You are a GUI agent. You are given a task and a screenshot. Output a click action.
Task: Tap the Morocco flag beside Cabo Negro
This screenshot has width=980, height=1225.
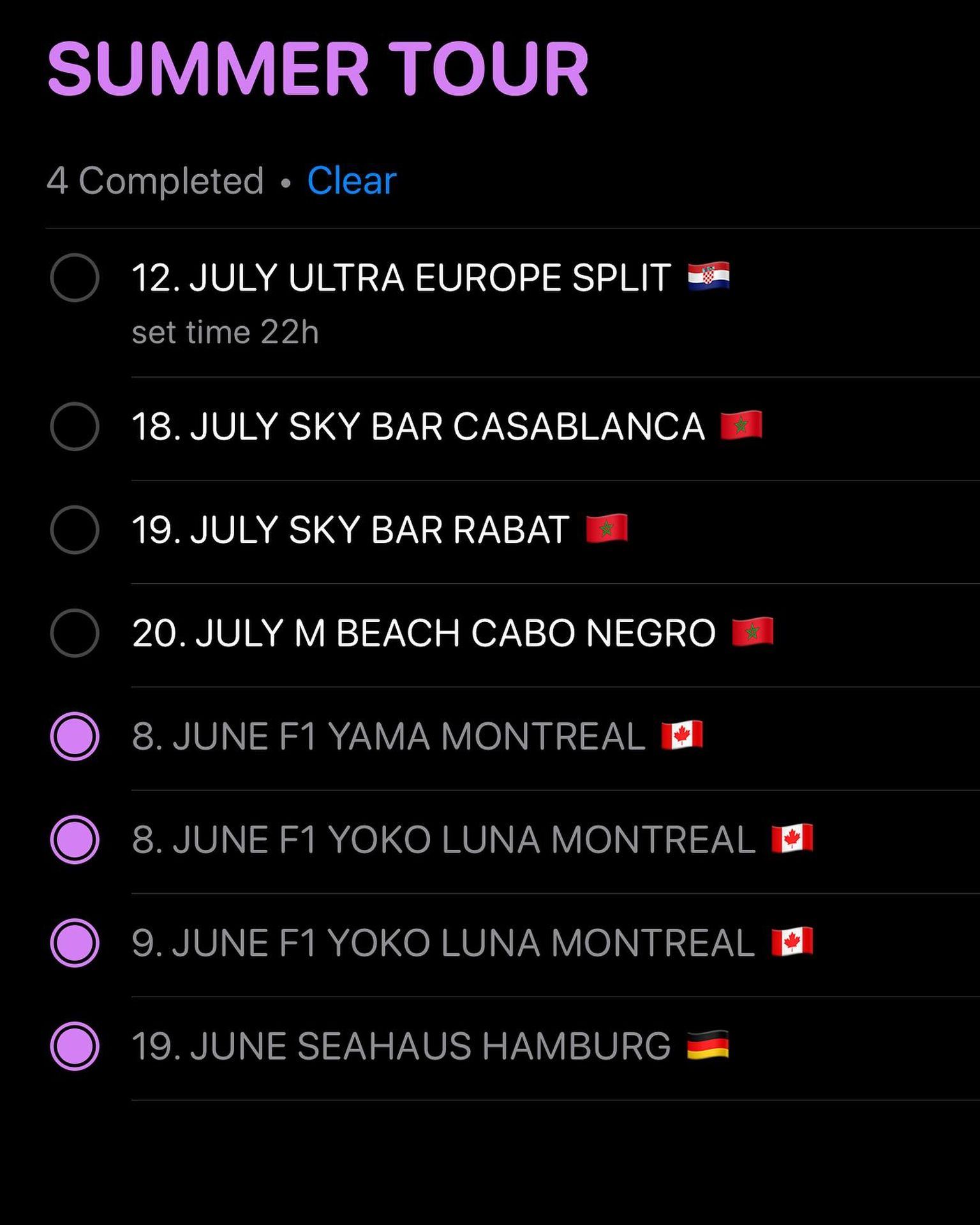pyautogui.click(x=752, y=632)
